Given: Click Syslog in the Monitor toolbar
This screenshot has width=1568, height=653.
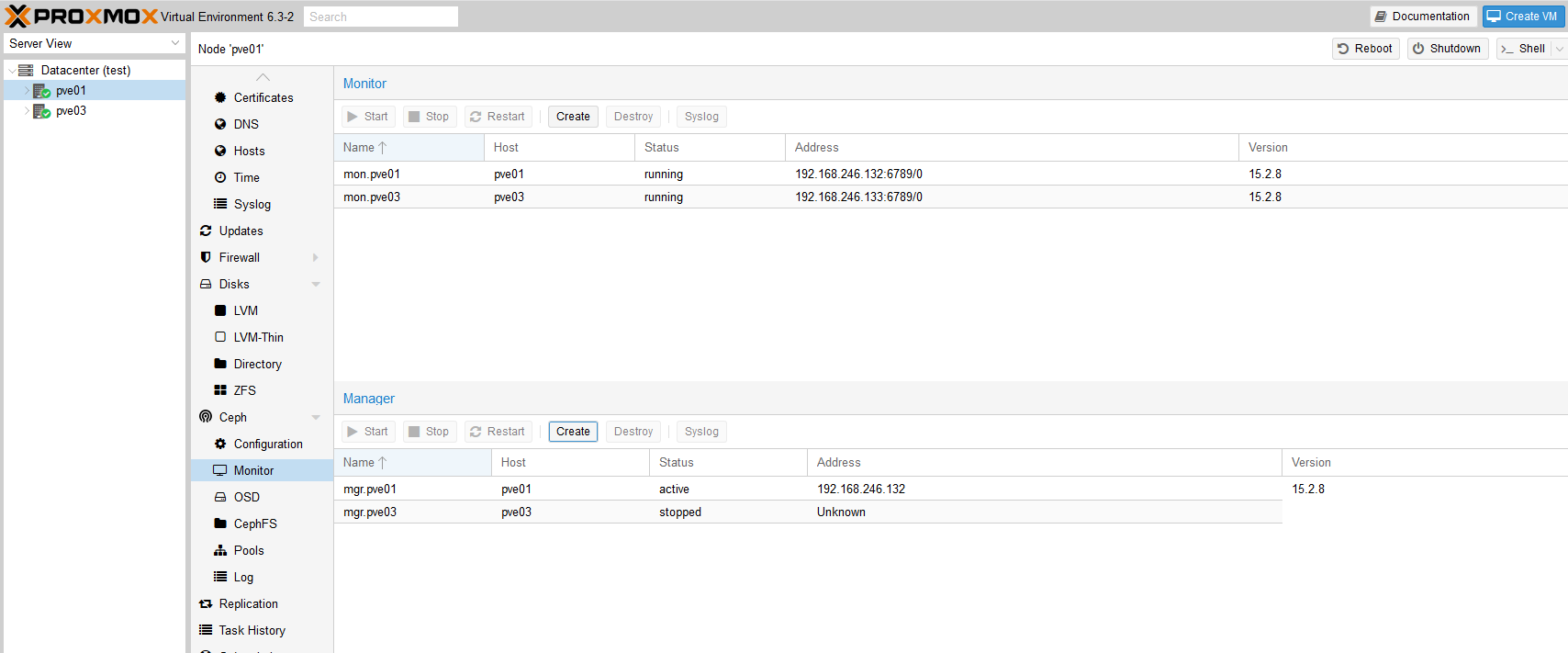Looking at the screenshot, I should [x=701, y=117].
